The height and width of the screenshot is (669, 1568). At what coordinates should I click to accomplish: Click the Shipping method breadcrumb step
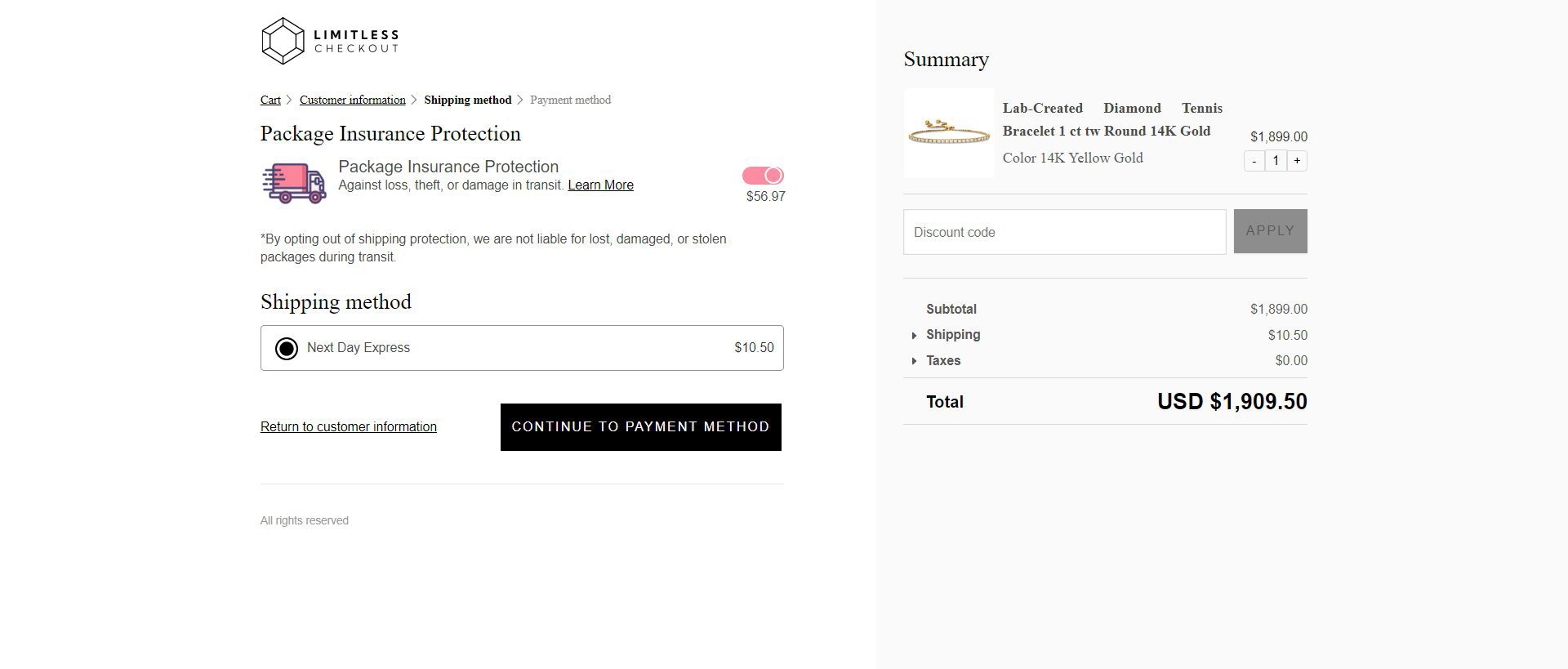tap(467, 100)
